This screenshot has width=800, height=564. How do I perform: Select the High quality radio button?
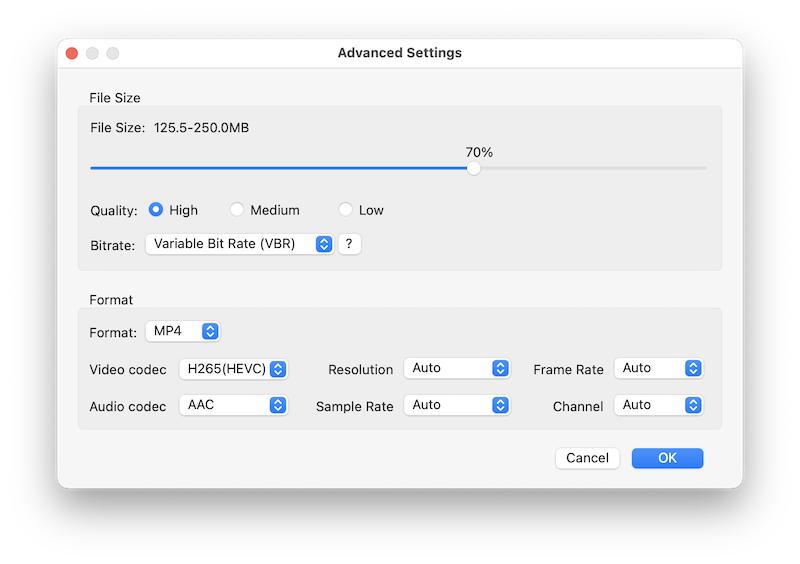(x=156, y=210)
